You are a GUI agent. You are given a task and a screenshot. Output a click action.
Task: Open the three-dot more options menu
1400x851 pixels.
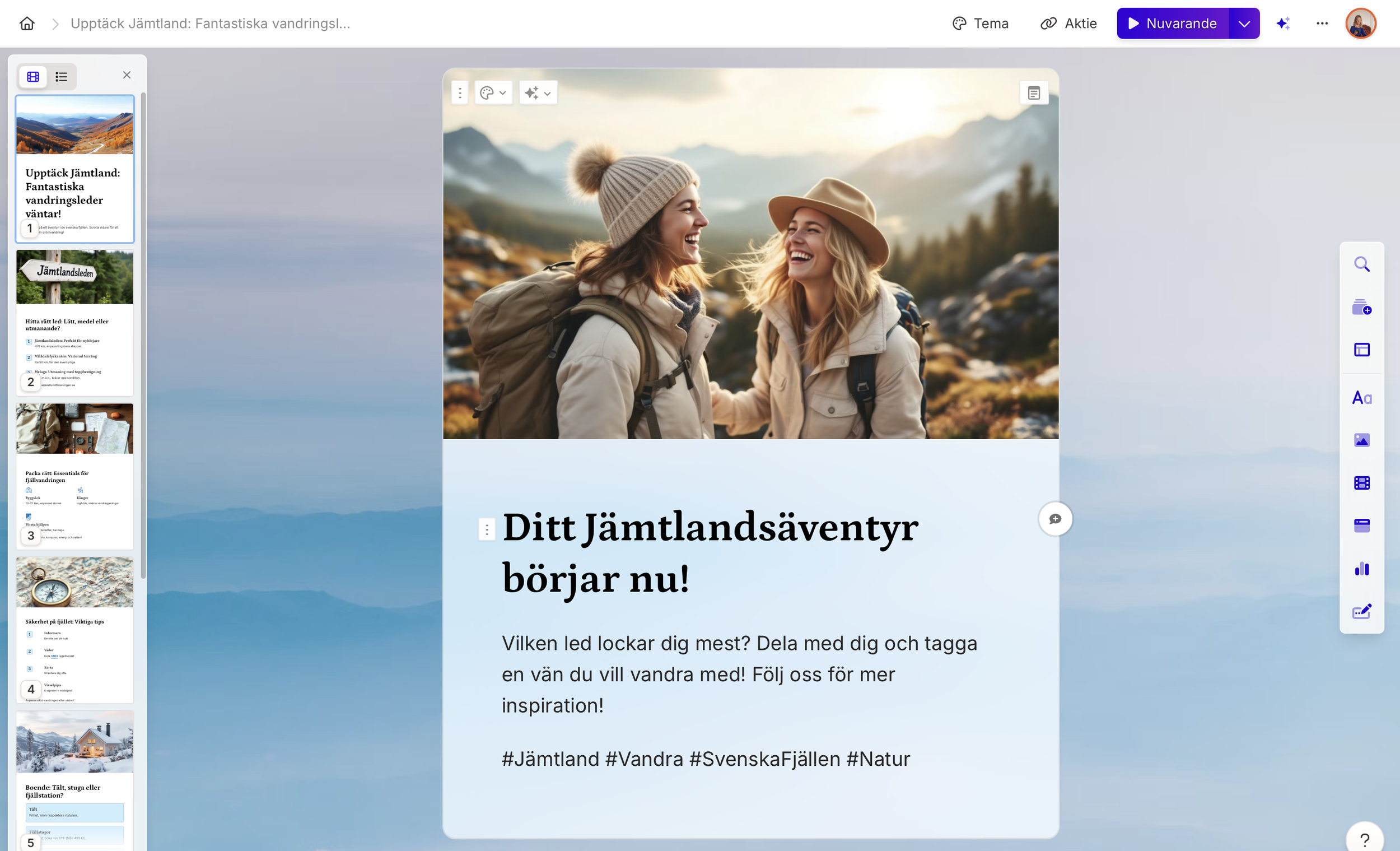[x=1322, y=24]
